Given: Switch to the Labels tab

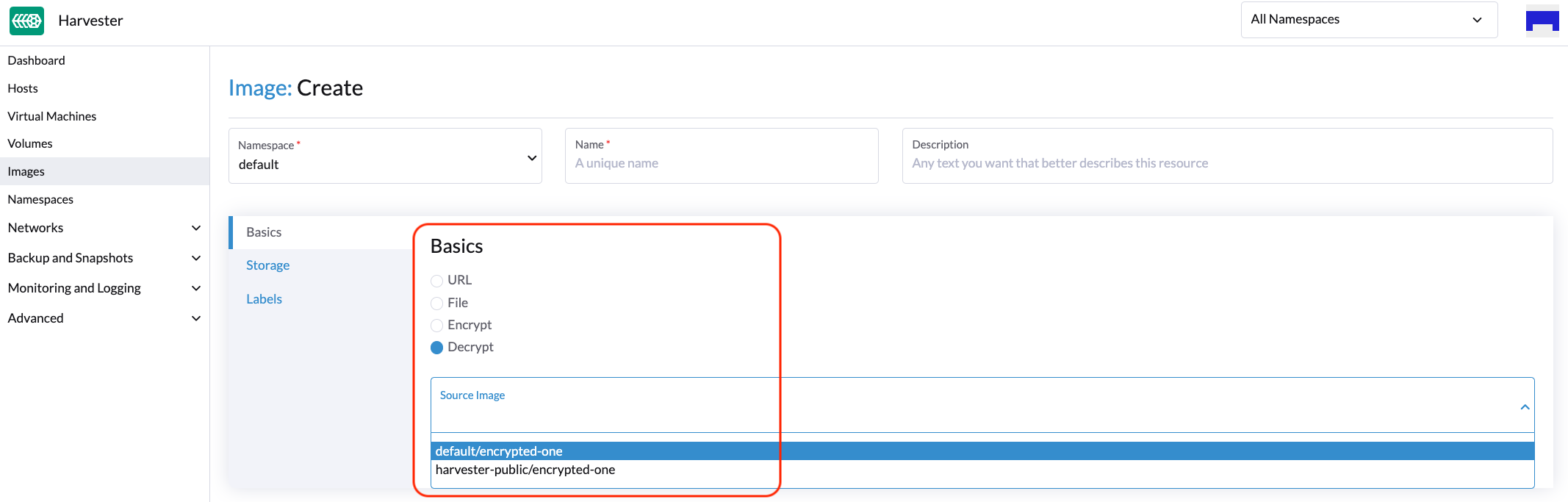Looking at the screenshot, I should (x=264, y=299).
